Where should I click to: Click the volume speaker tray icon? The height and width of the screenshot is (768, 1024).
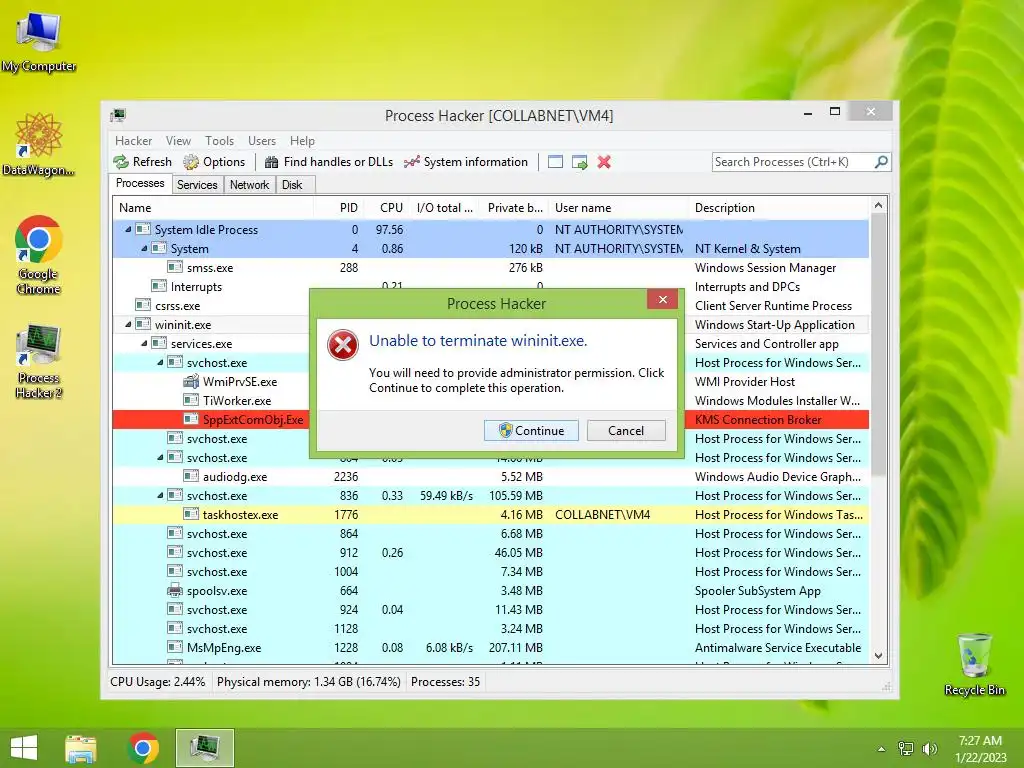click(x=929, y=748)
